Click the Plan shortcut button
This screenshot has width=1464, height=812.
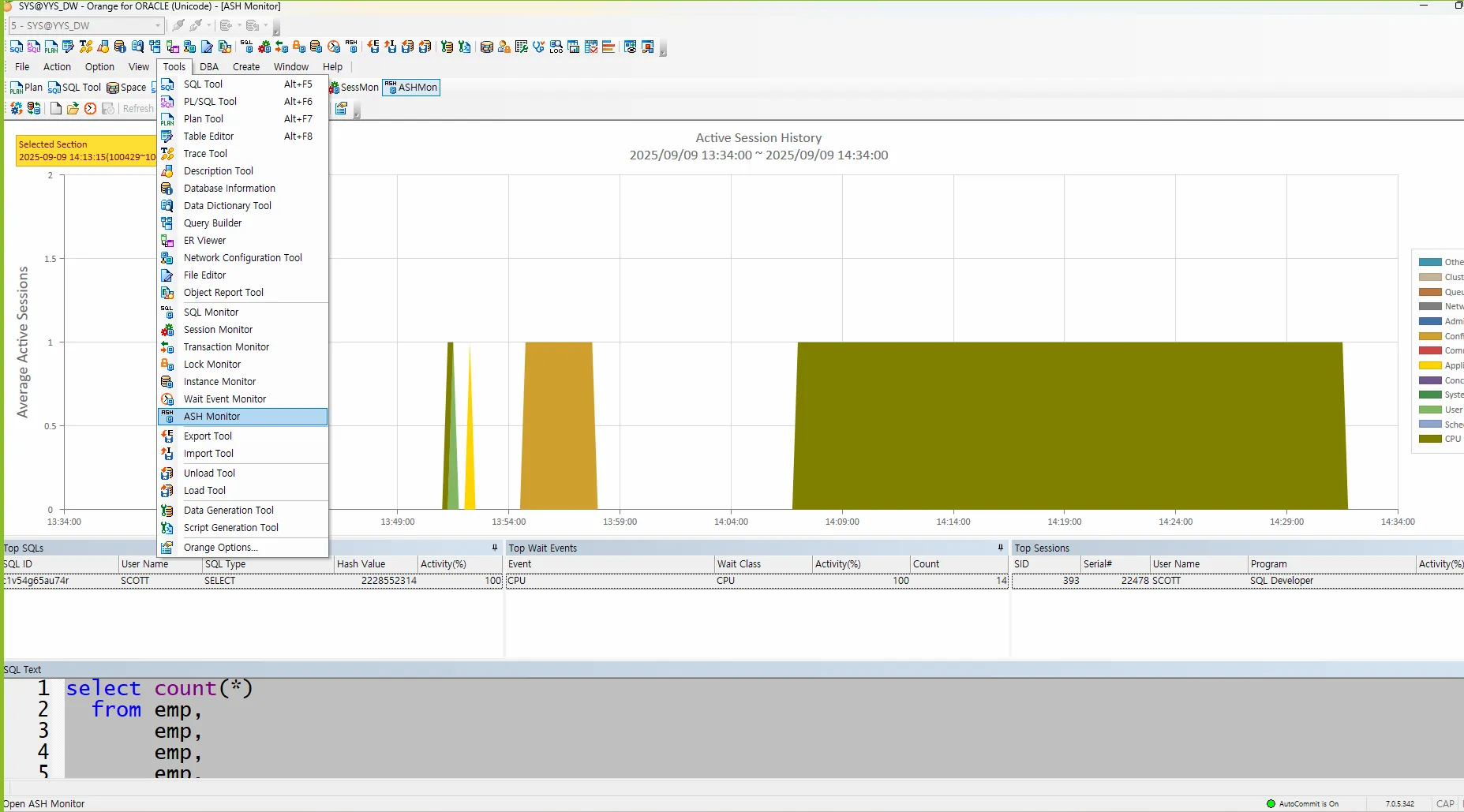26,88
